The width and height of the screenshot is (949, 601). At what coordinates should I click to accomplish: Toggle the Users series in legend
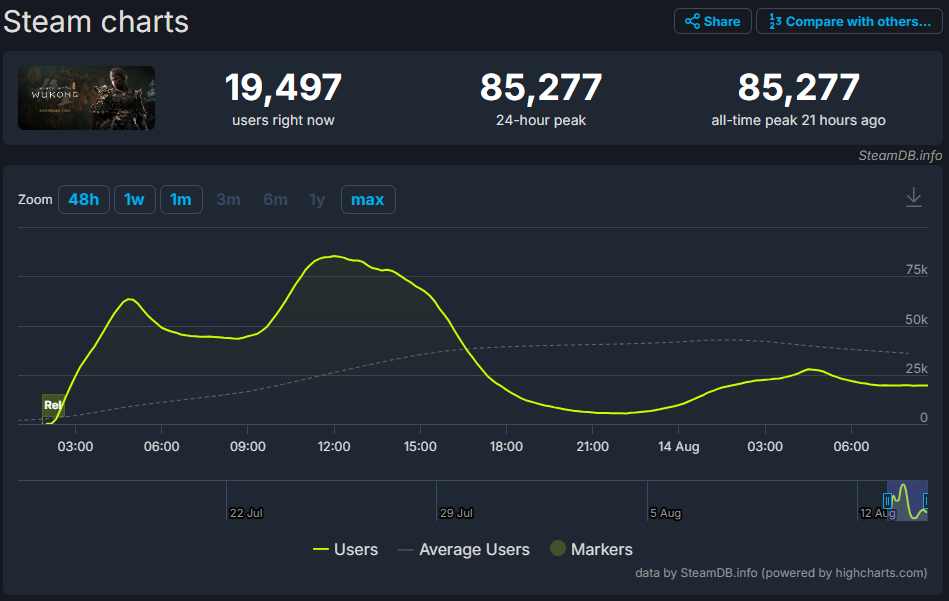click(x=346, y=549)
